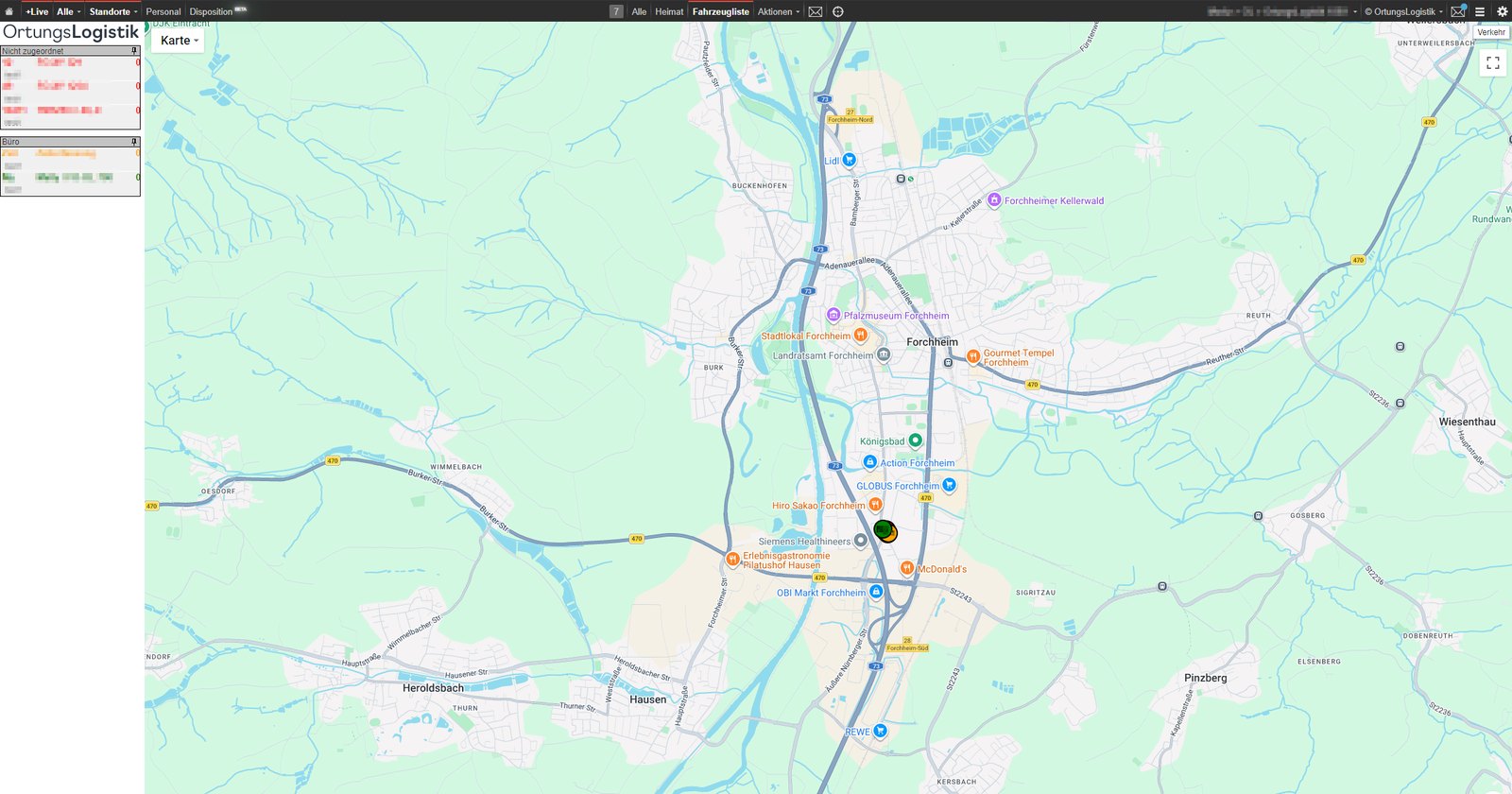Click the OrtungsLogistik logo
Viewport: 1512px width, 794px height.
71,32
